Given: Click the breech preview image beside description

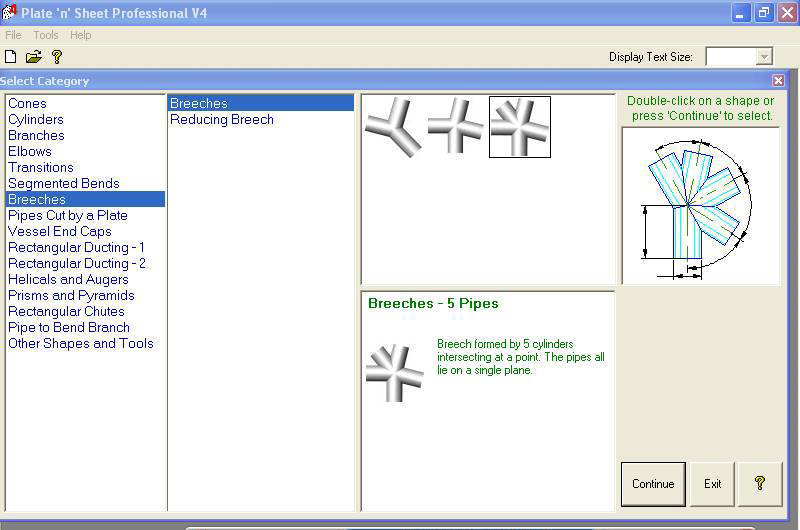Looking at the screenshot, I should click(395, 373).
